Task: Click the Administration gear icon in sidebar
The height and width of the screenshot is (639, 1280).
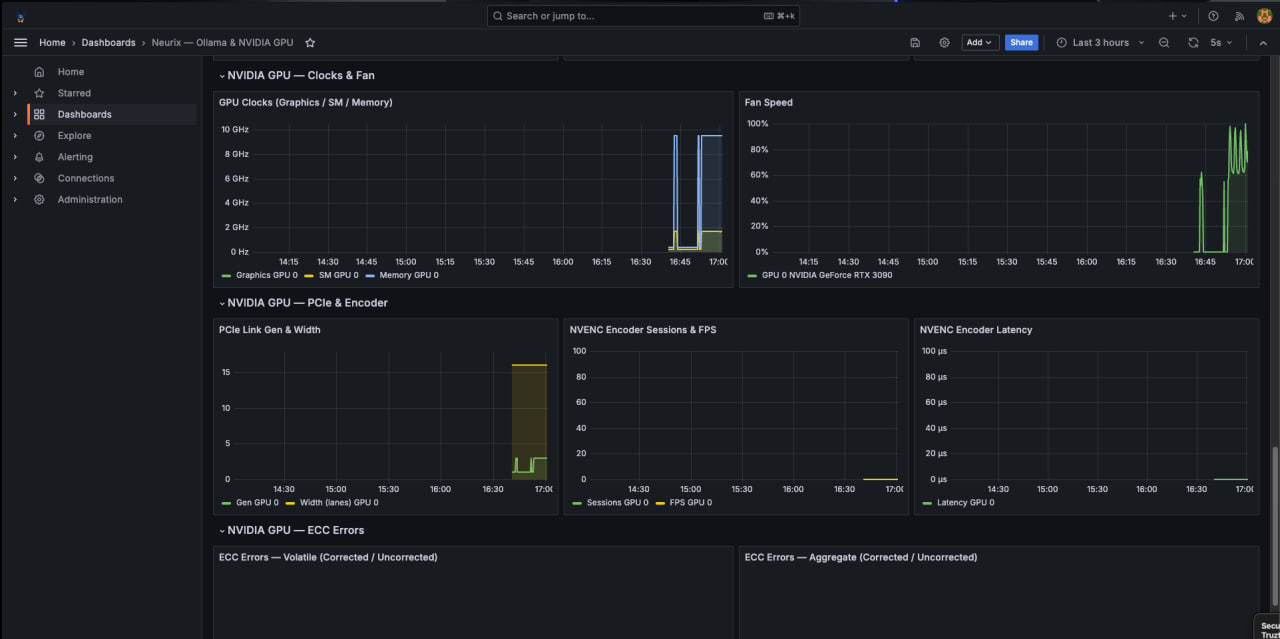Action: click(x=39, y=200)
